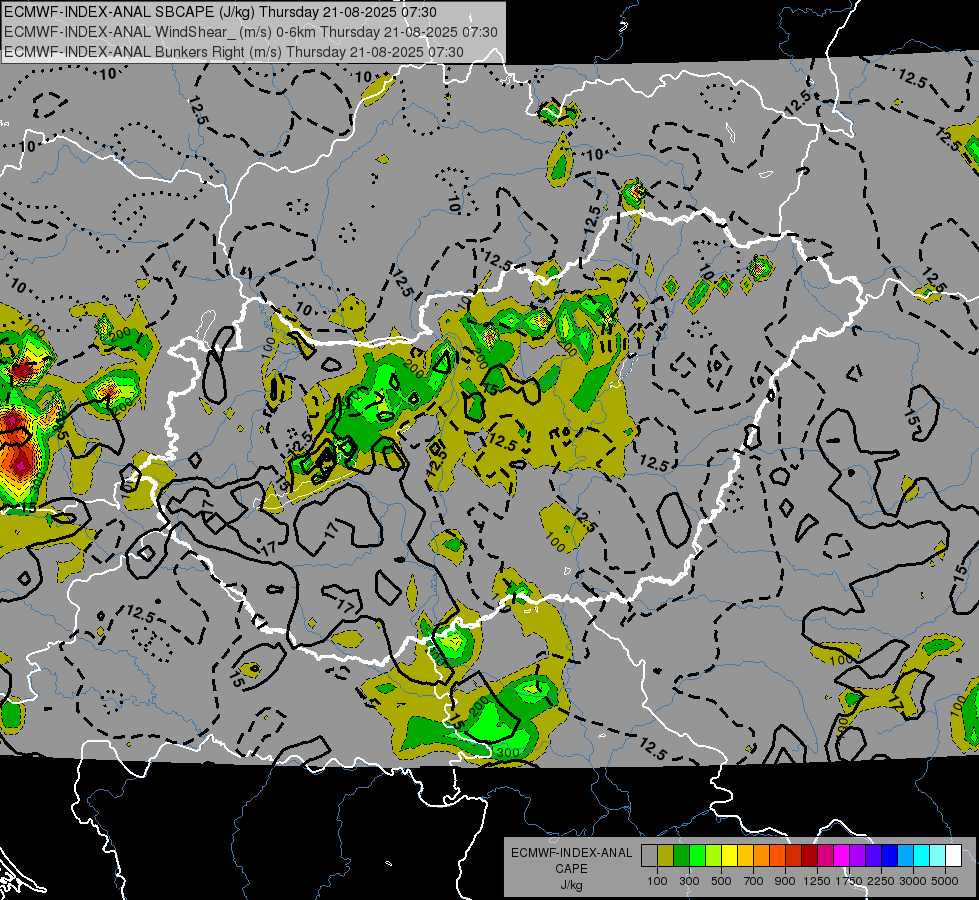Click the white swatch above 5000

(x=954, y=856)
